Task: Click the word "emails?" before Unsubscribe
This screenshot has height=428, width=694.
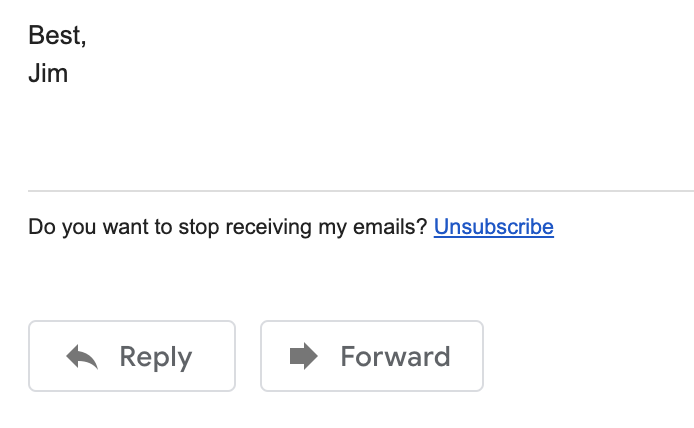Action: click(390, 227)
